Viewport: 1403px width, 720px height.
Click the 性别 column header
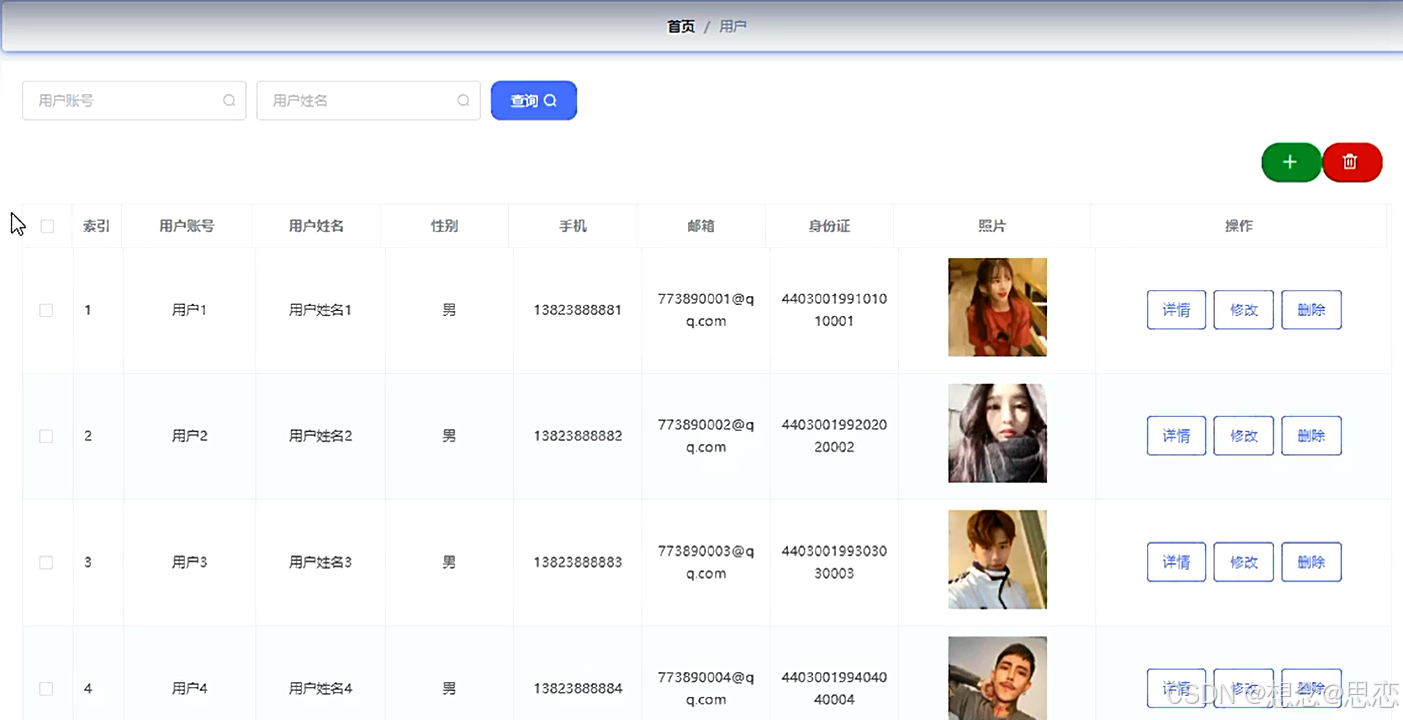coord(444,226)
